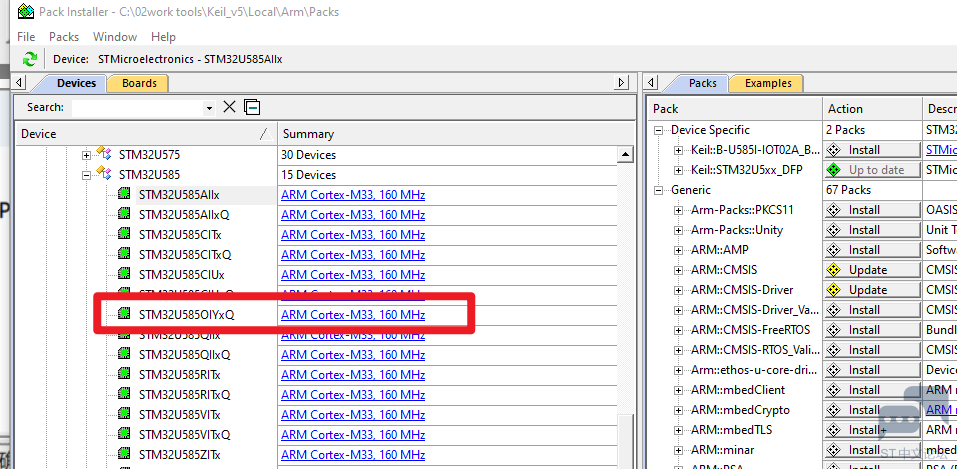Select the chip icon beside STM32U585AIIxQ
This screenshot has width=957, height=469.
(x=125, y=215)
